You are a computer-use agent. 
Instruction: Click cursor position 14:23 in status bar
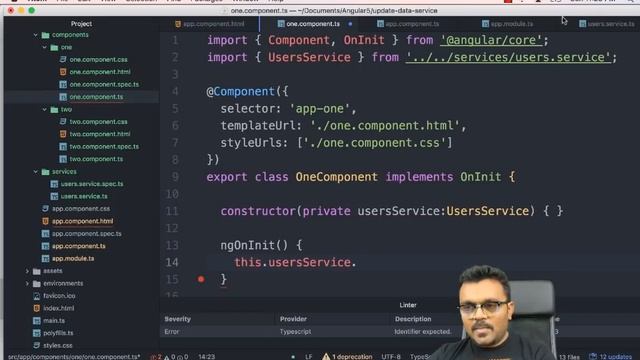click(x=207, y=357)
